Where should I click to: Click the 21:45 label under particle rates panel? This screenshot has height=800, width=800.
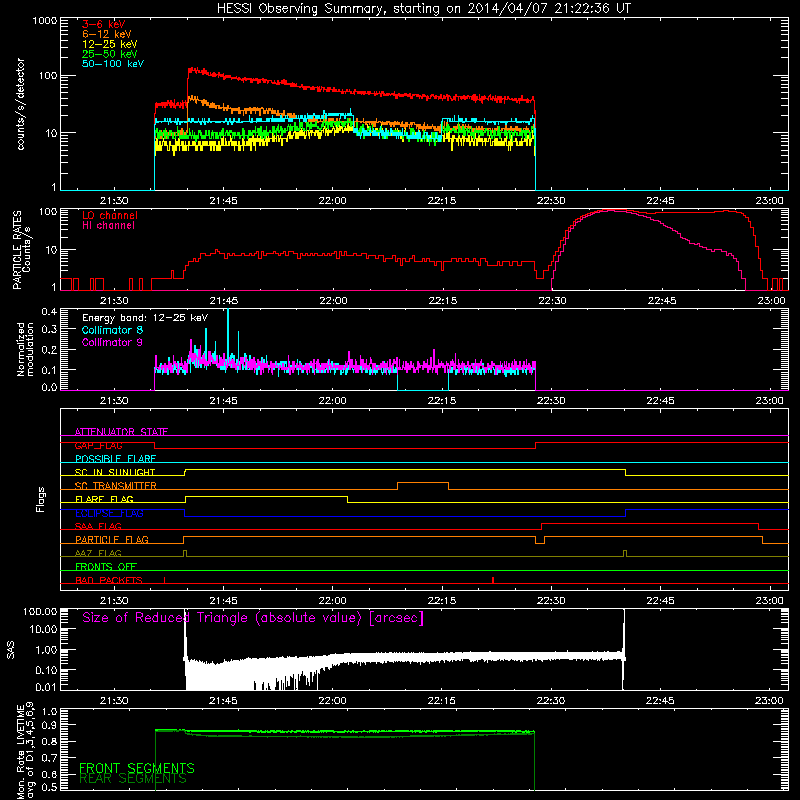(x=223, y=301)
